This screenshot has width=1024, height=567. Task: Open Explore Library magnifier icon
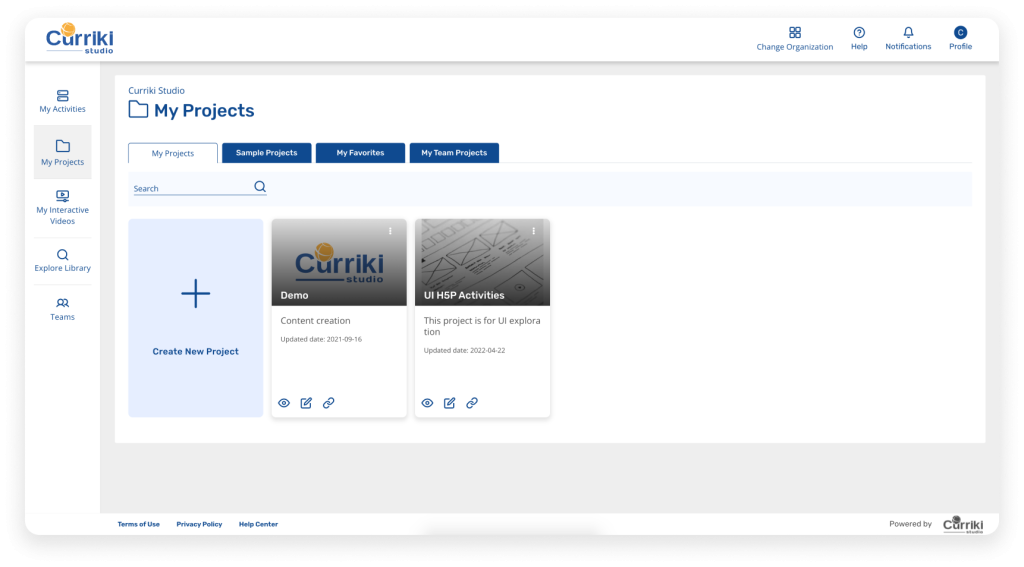click(63, 255)
